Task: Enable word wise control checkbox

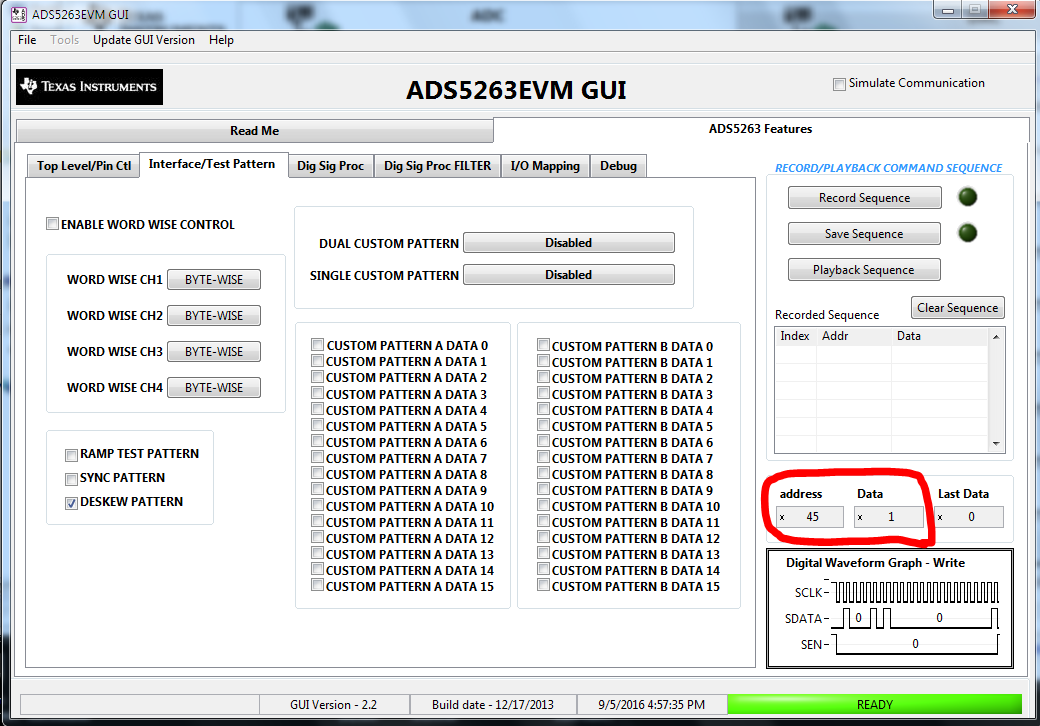Action: tap(52, 223)
